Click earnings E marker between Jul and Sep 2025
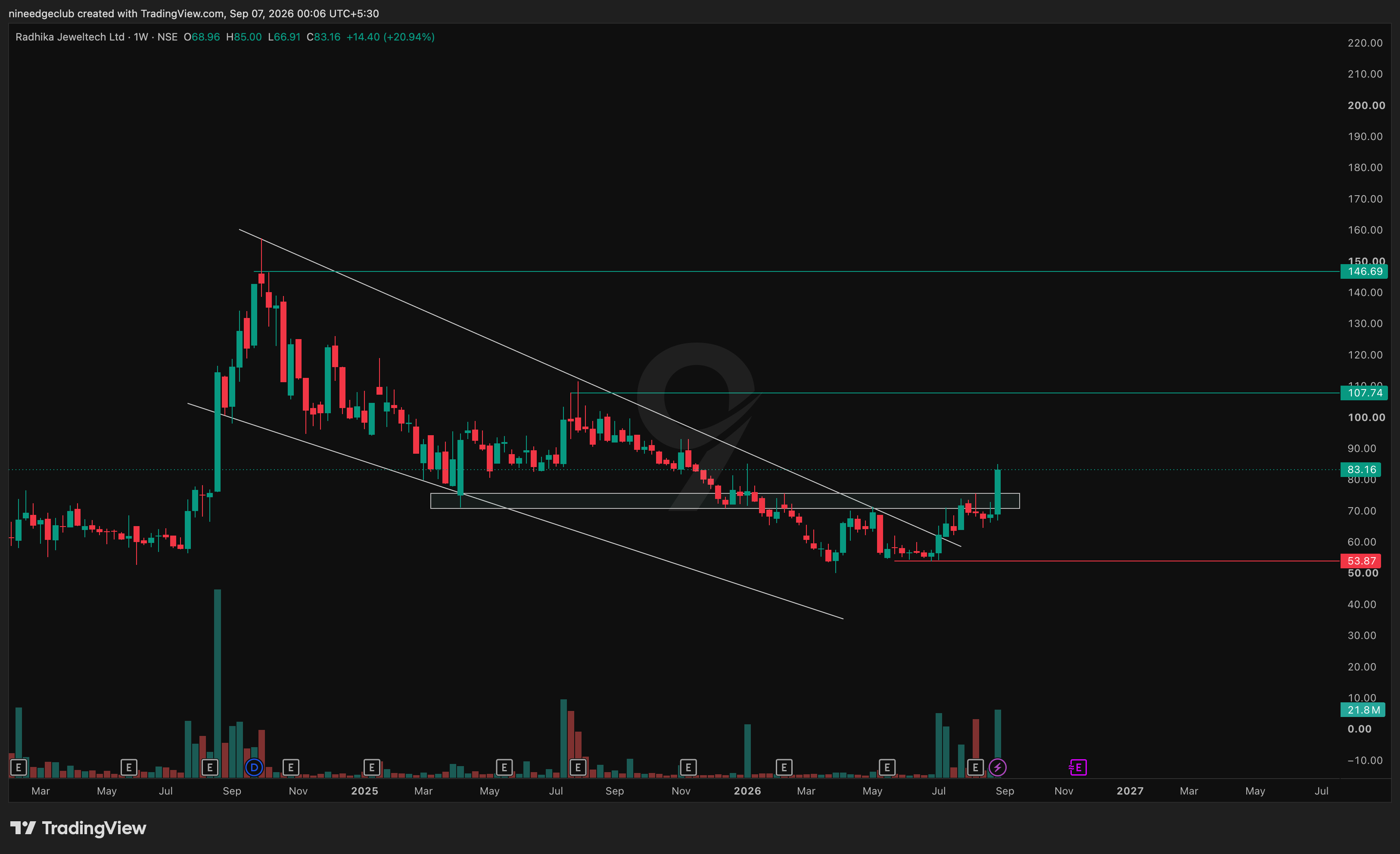Image resolution: width=1400 pixels, height=854 pixels. tap(578, 768)
